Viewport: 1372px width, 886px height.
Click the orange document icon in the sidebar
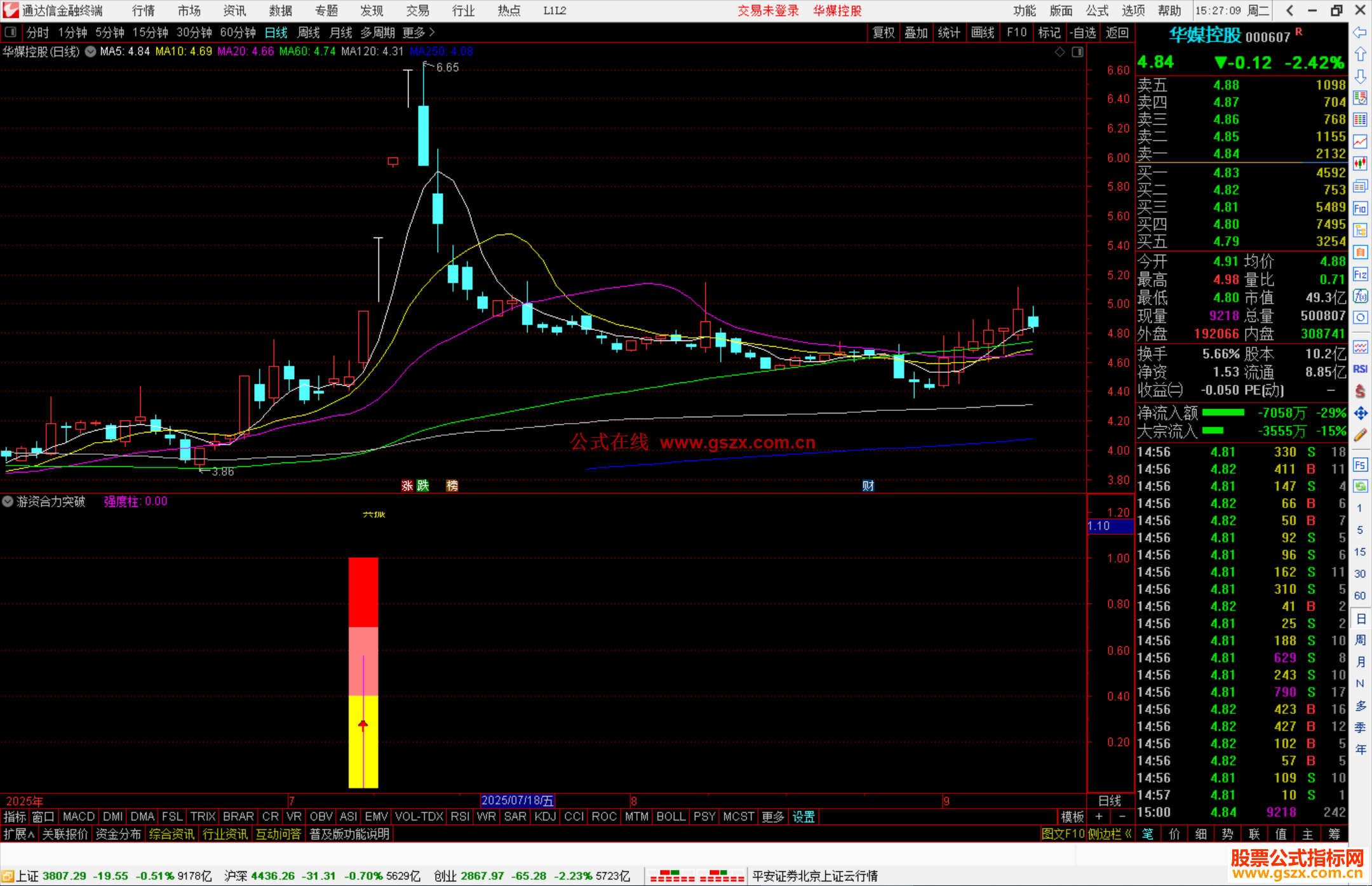[x=1360, y=252]
